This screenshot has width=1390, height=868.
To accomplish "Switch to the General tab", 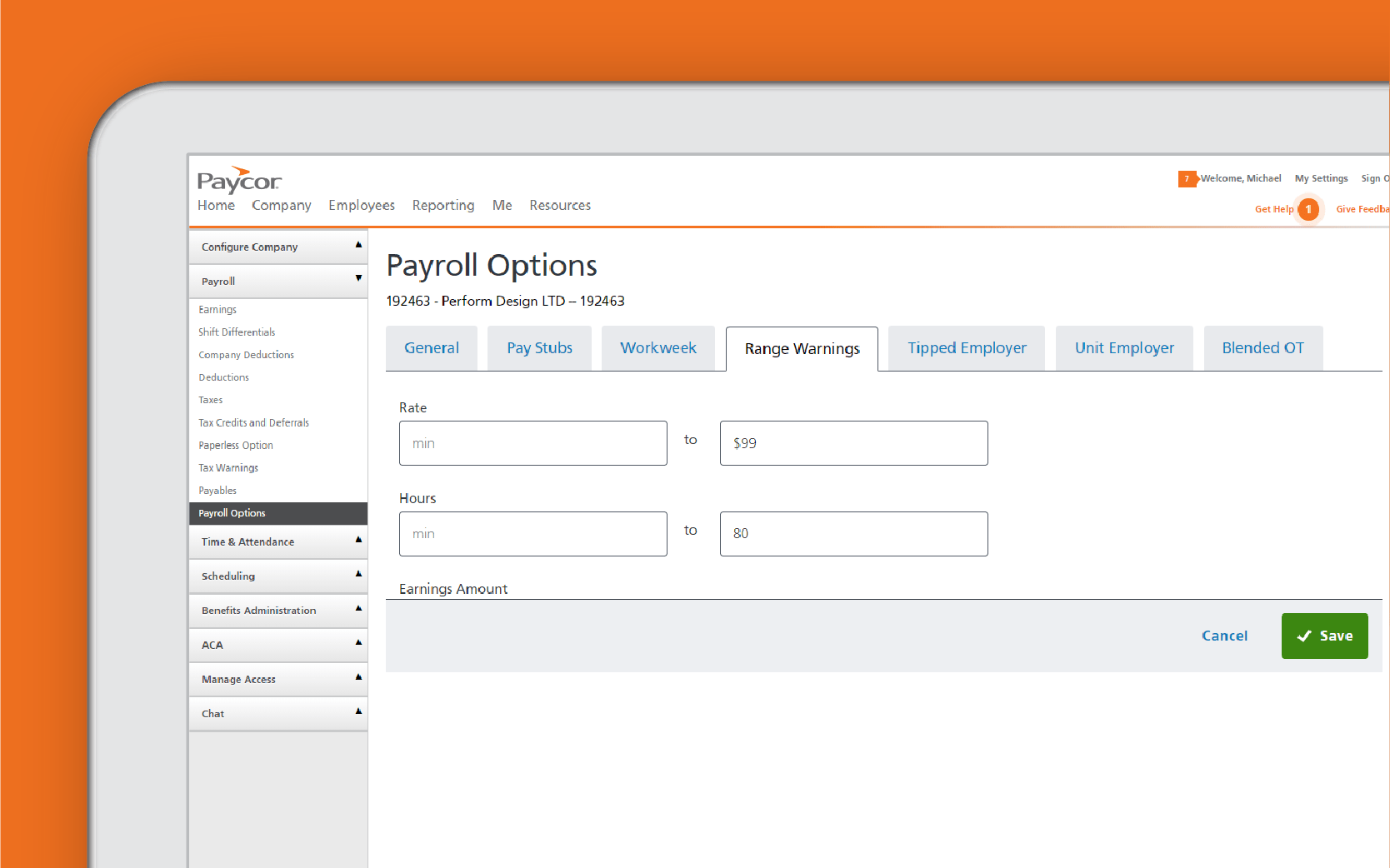I will tap(432, 348).
